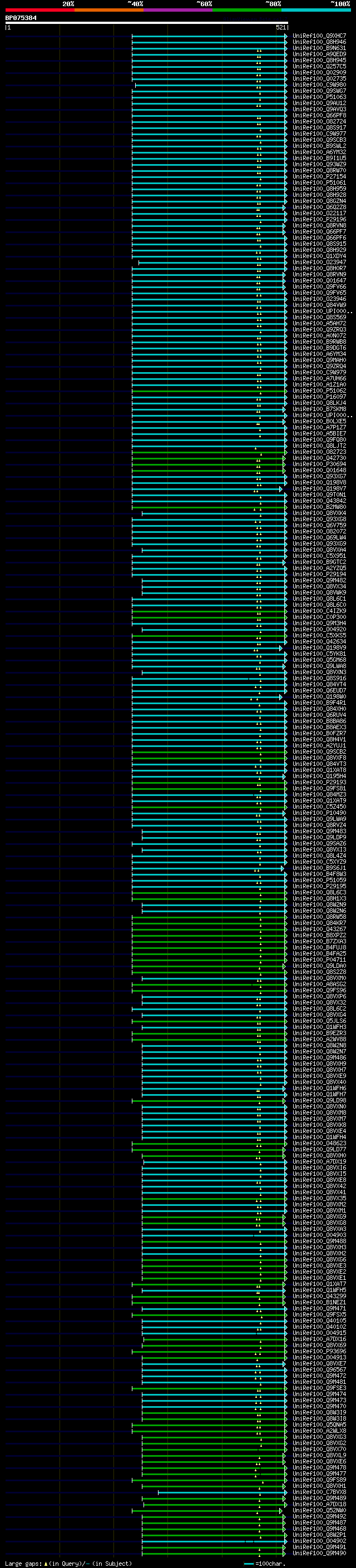This screenshot has width=356, height=1568.
Task: Select label UniRef100_Q8S916
Action: point(319,679)
